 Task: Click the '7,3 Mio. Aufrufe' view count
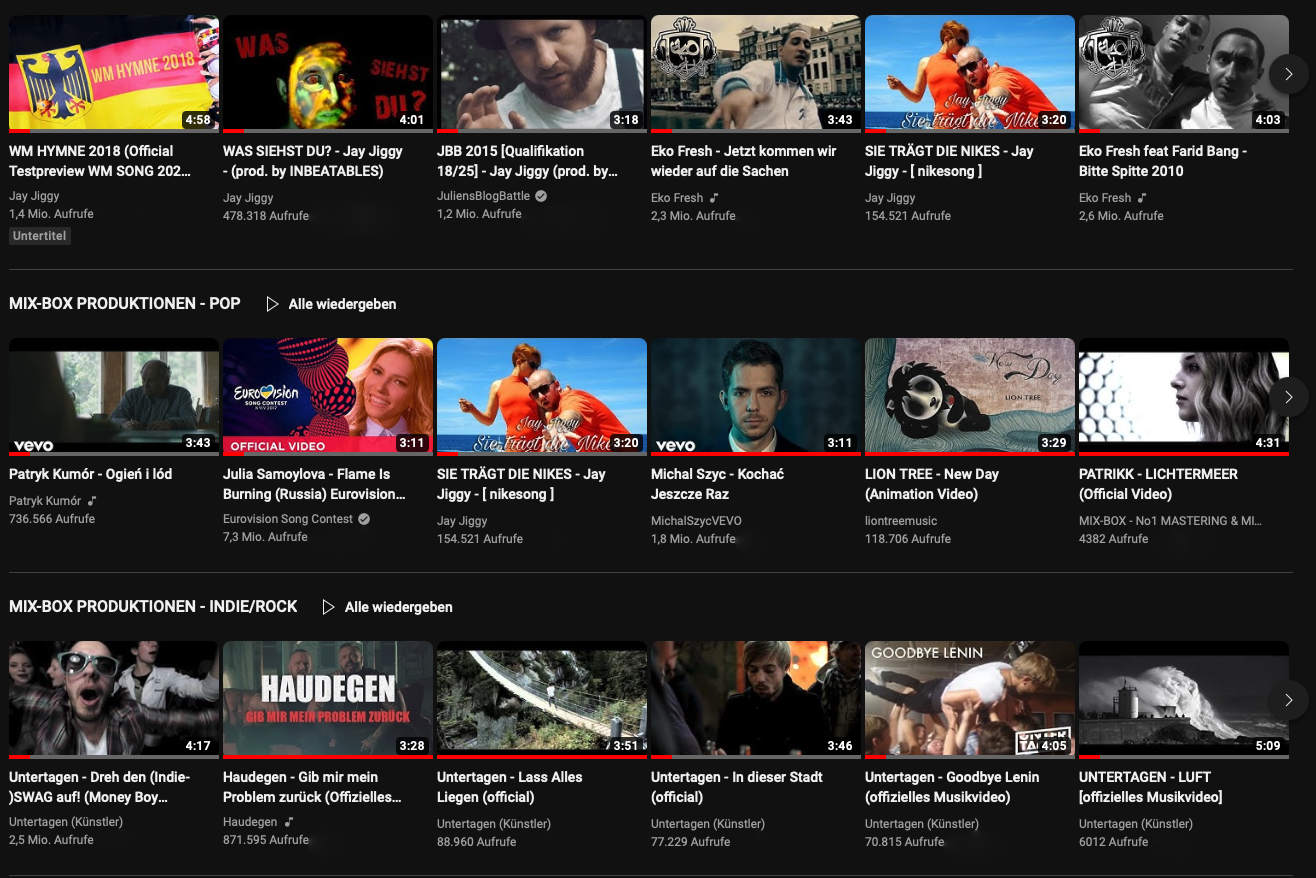[265, 537]
